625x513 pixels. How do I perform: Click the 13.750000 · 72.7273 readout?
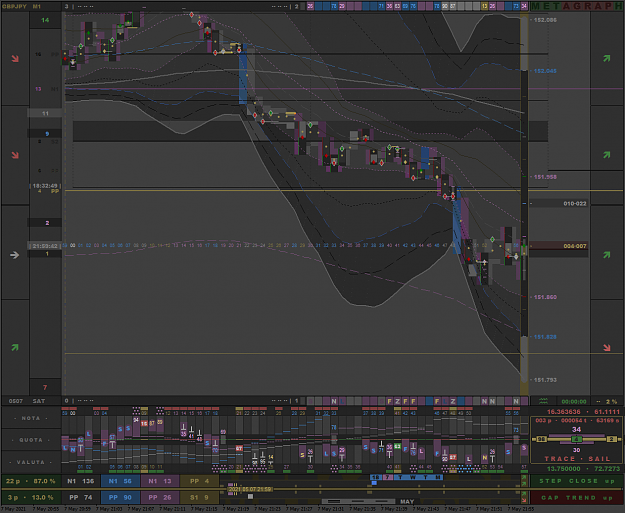click(583, 469)
